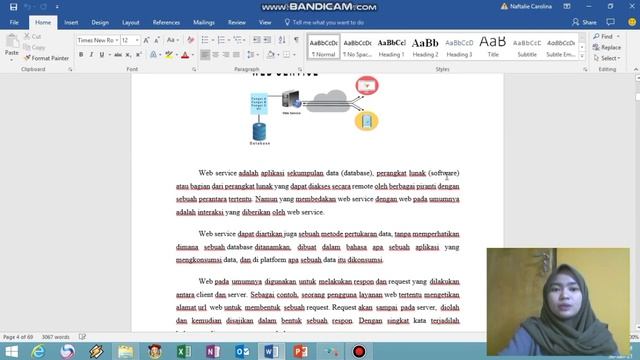Select the web service diagram image
Screen dimensions: 640x360
click(x=314, y=110)
